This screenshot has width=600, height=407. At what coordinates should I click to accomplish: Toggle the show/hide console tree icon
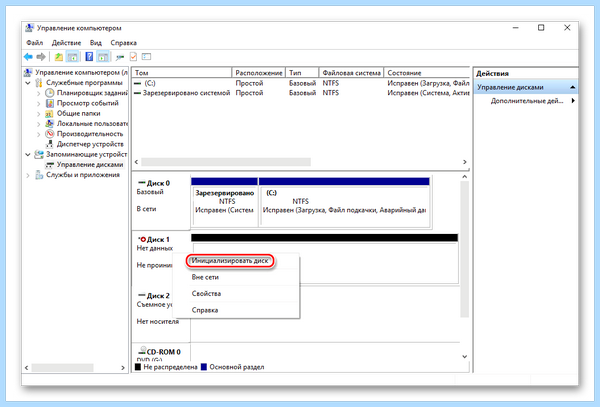click(72, 57)
